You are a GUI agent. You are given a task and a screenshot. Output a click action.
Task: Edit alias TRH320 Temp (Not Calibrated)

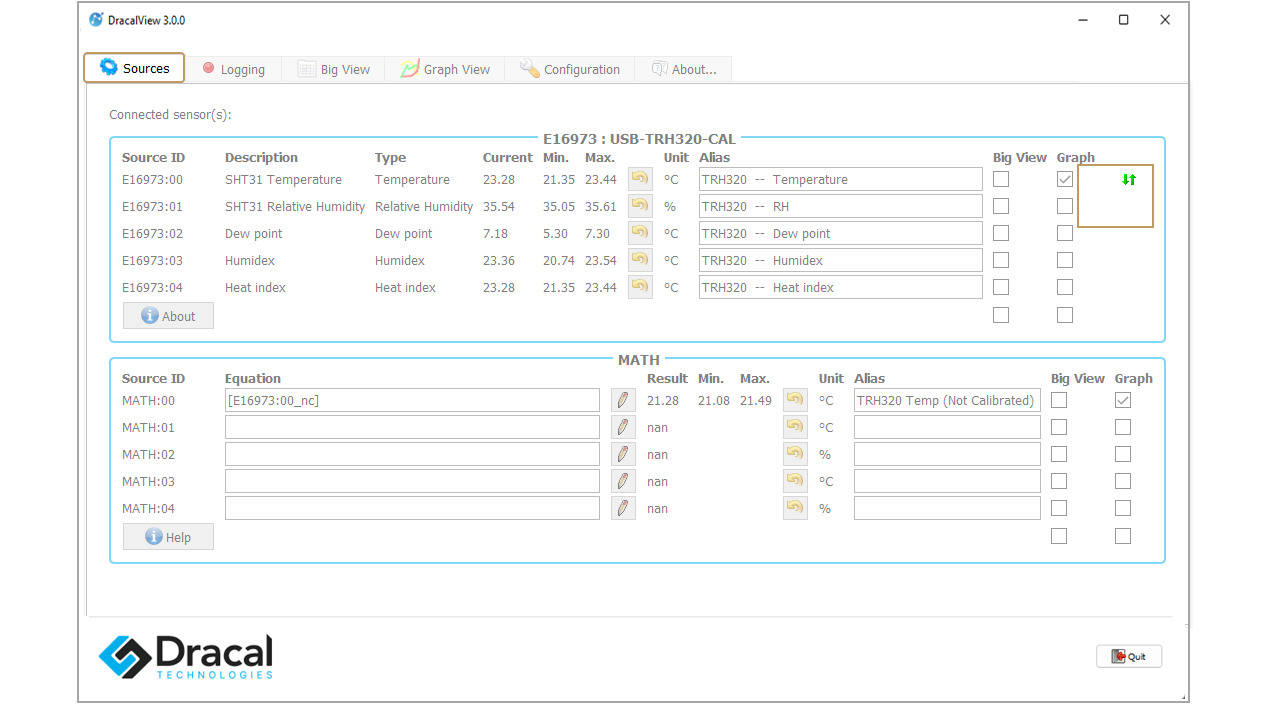[947, 400]
